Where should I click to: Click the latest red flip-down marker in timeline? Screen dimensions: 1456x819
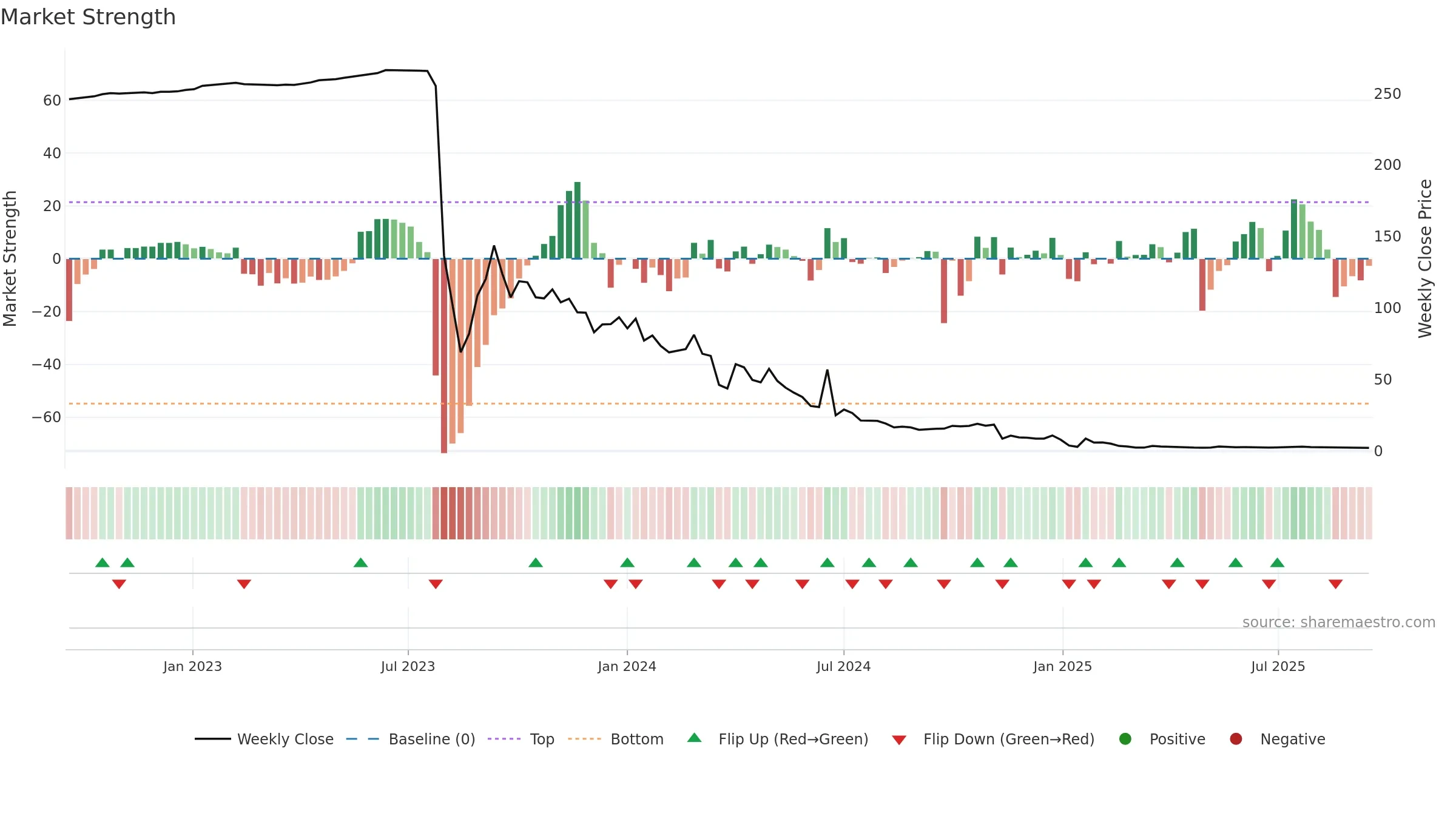click(x=1335, y=584)
